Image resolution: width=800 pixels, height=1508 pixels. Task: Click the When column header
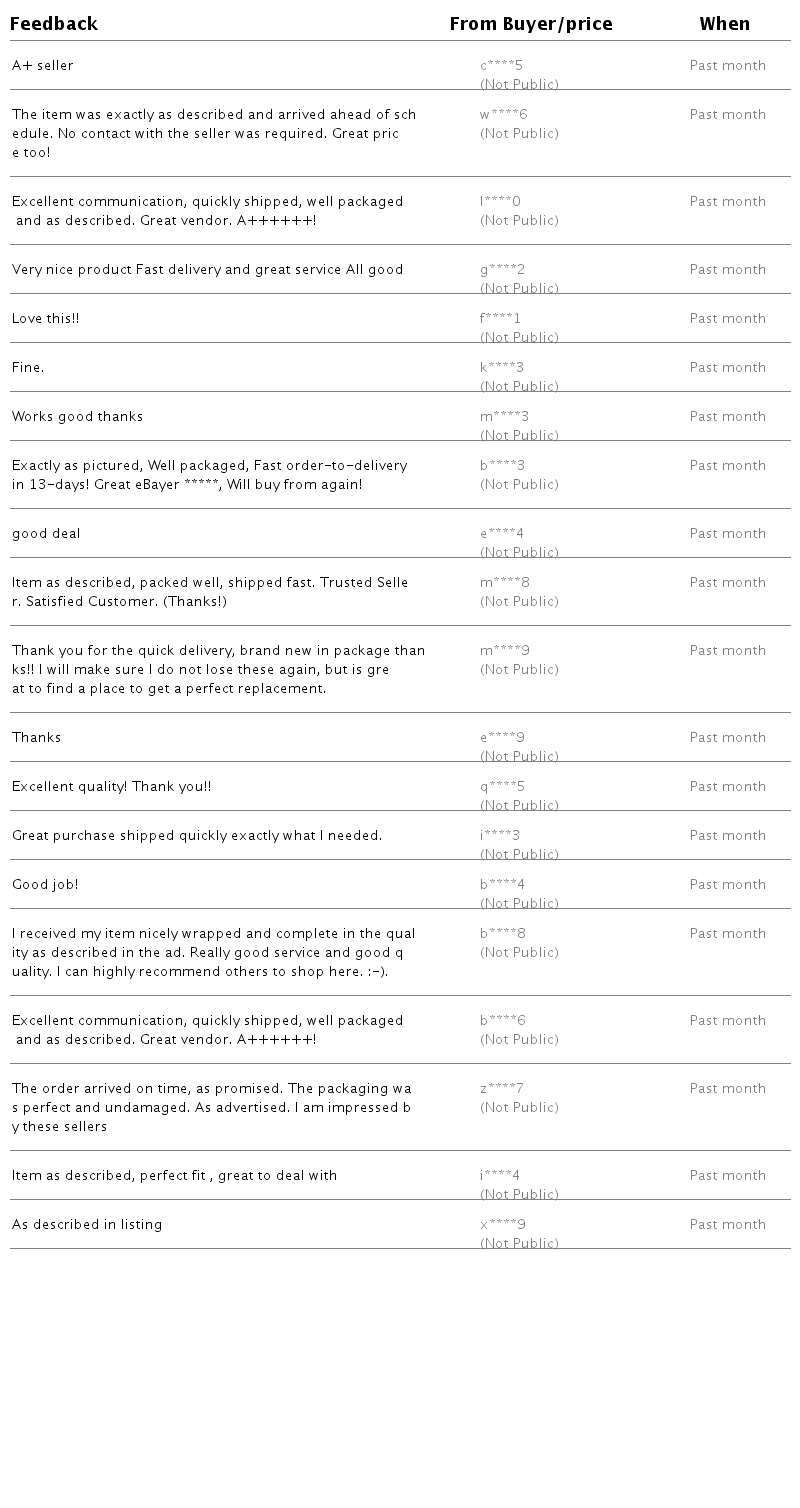coord(724,24)
